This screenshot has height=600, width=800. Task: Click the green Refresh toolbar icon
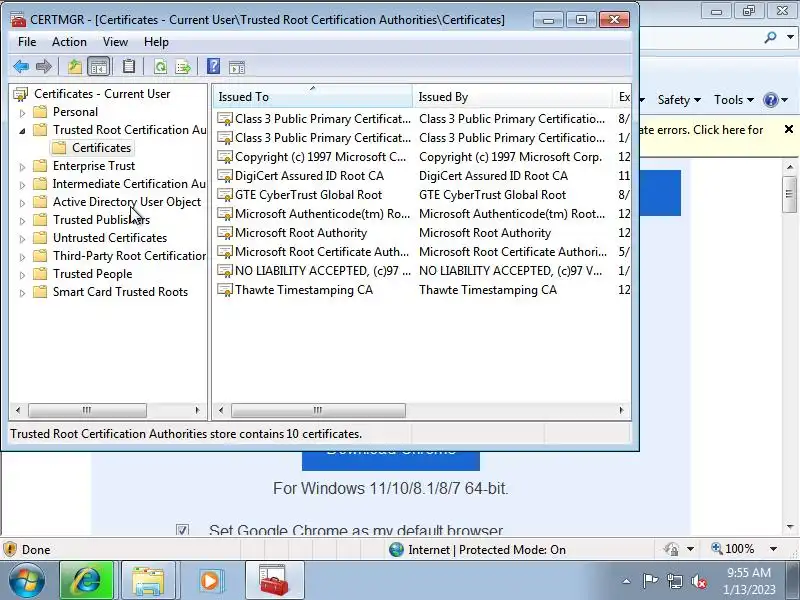160,67
